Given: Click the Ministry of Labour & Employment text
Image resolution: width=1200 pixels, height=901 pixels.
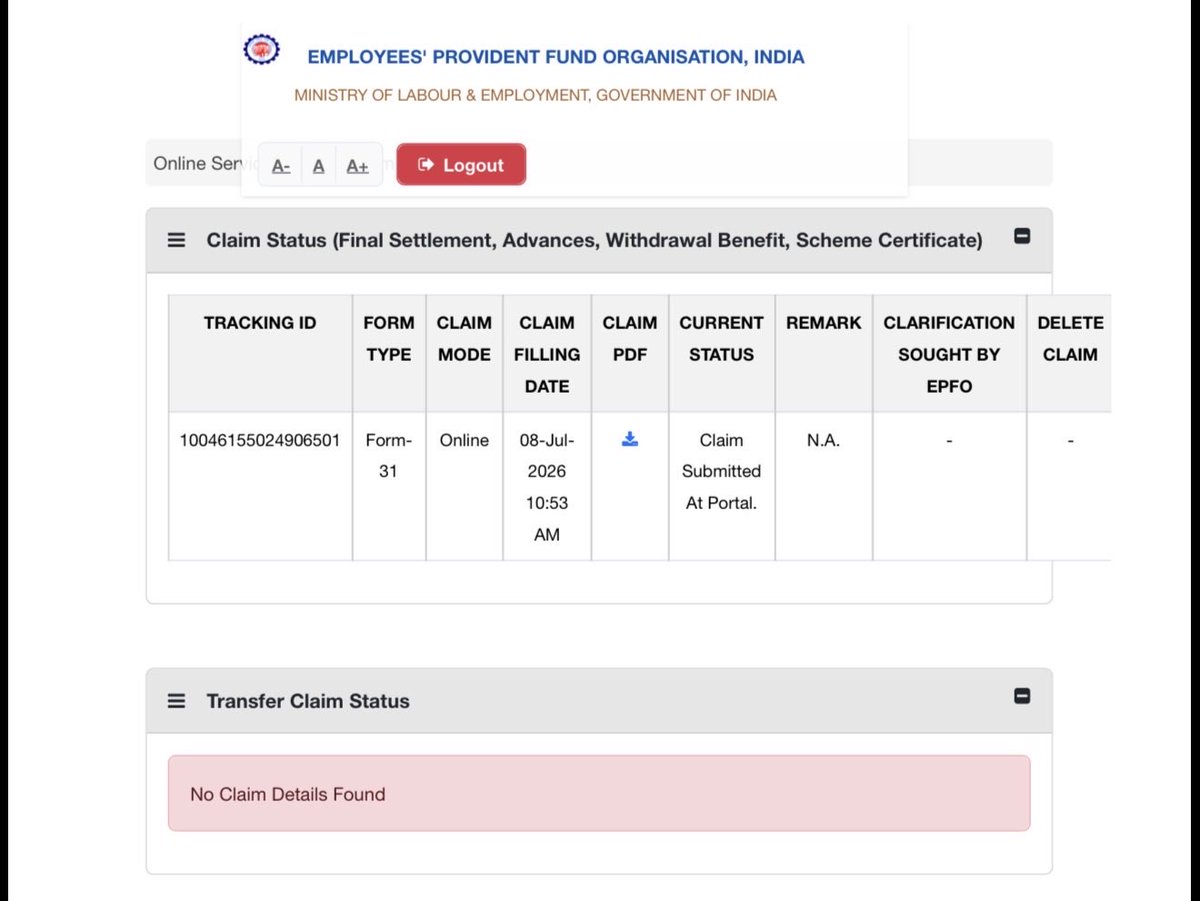Looking at the screenshot, I should 535,95.
